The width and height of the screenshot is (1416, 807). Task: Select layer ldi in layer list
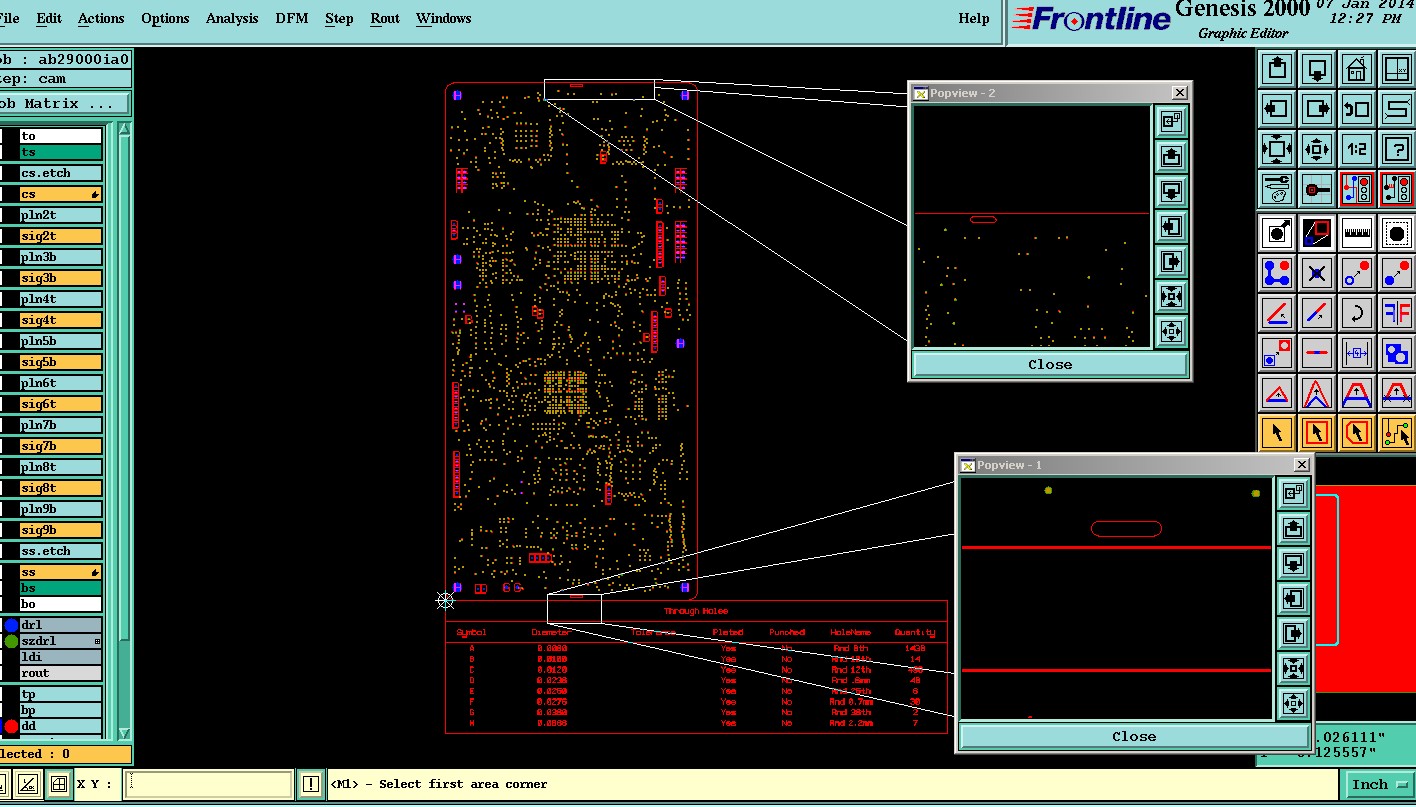(x=60, y=657)
